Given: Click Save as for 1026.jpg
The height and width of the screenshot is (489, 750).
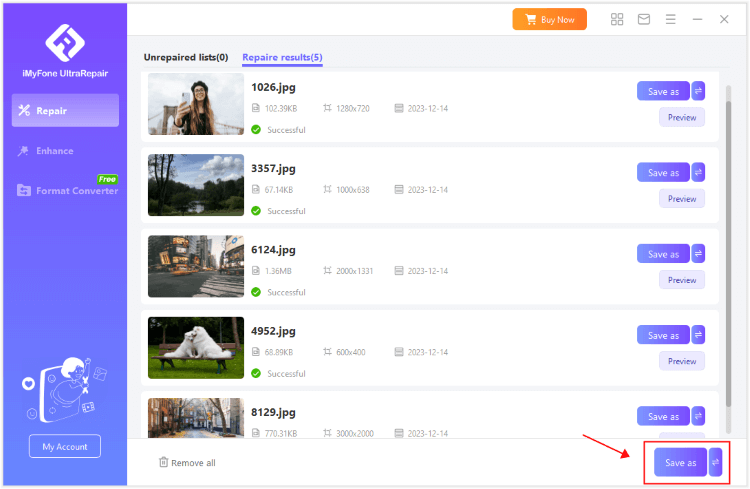Looking at the screenshot, I should click(663, 91).
